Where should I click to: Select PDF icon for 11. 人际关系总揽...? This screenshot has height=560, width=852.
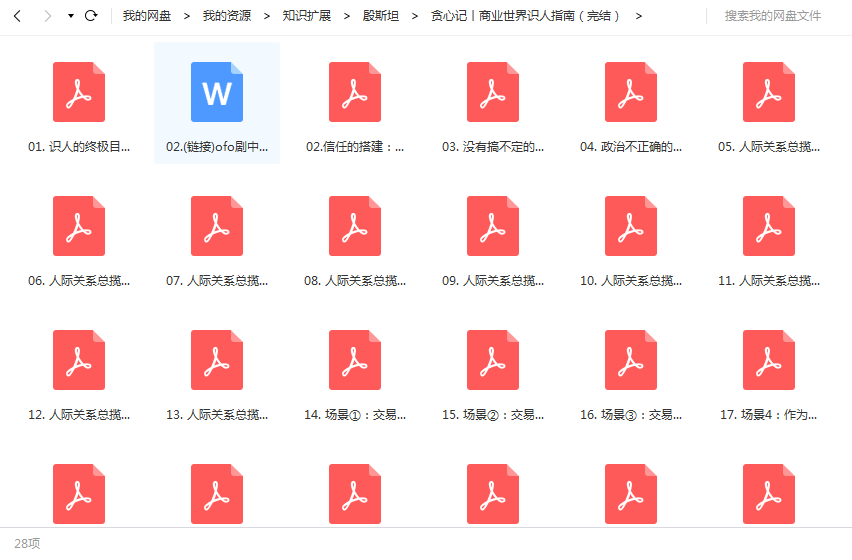click(769, 226)
